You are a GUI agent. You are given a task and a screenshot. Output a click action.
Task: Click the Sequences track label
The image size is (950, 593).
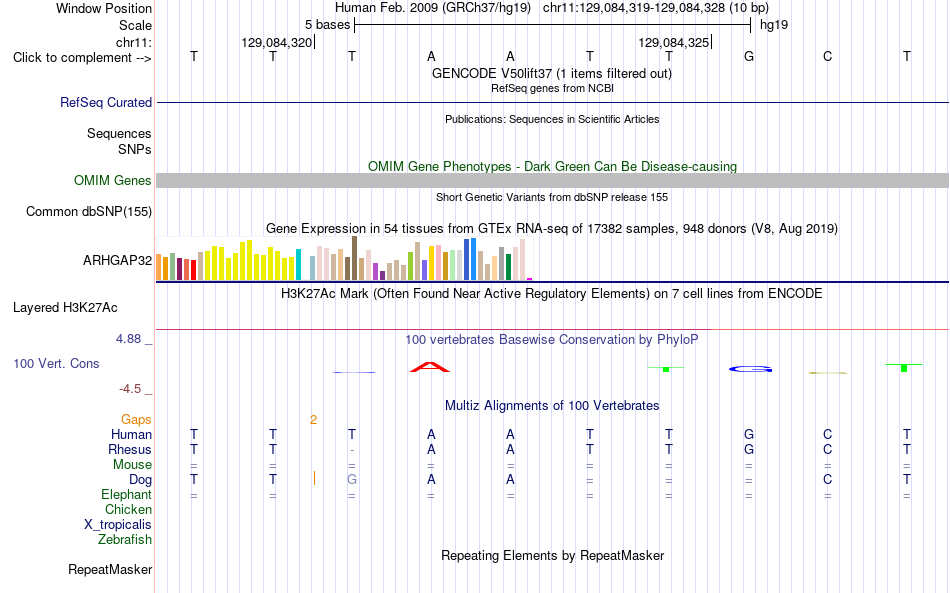click(119, 133)
